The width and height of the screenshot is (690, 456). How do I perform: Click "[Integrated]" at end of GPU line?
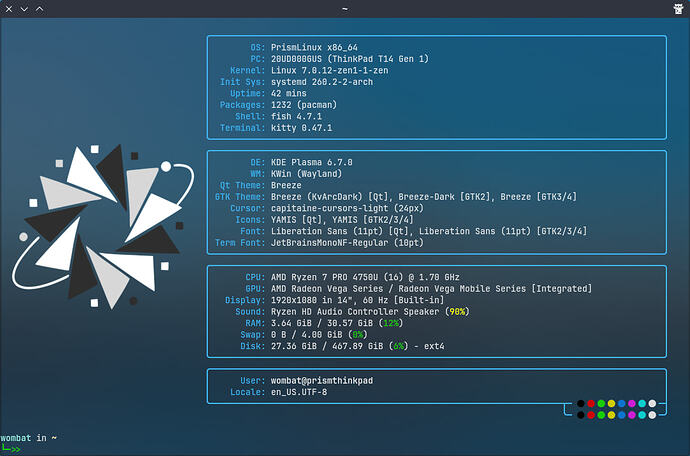click(x=562, y=289)
